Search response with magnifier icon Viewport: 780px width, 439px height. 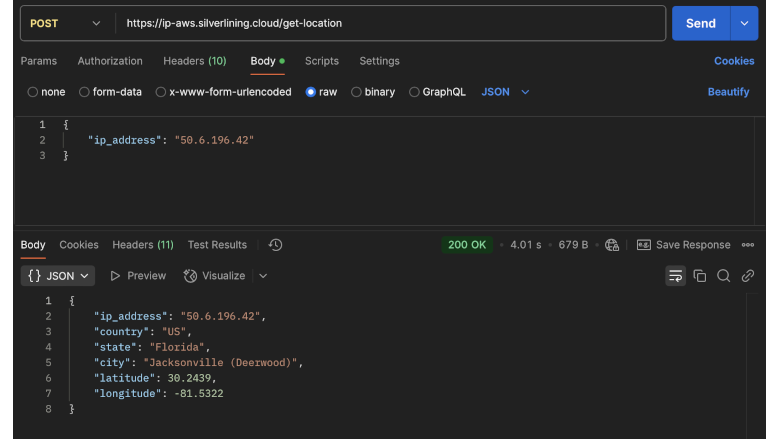click(x=723, y=275)
